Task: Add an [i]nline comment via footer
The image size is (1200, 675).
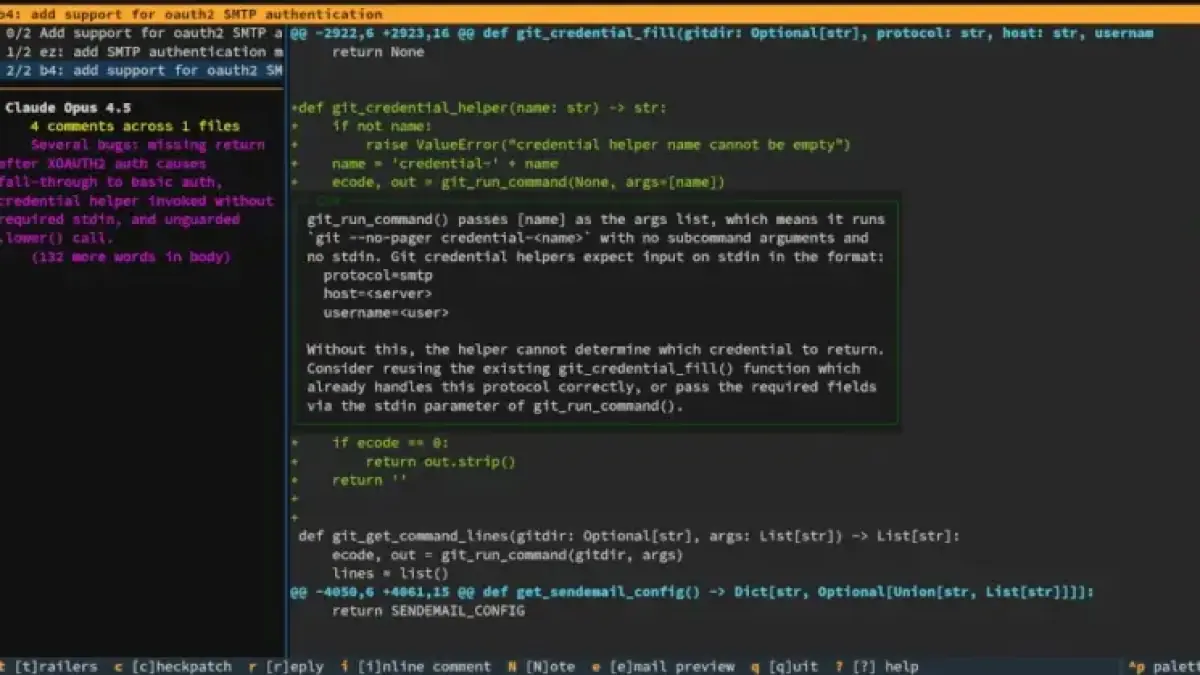Action: coord(423,666)
